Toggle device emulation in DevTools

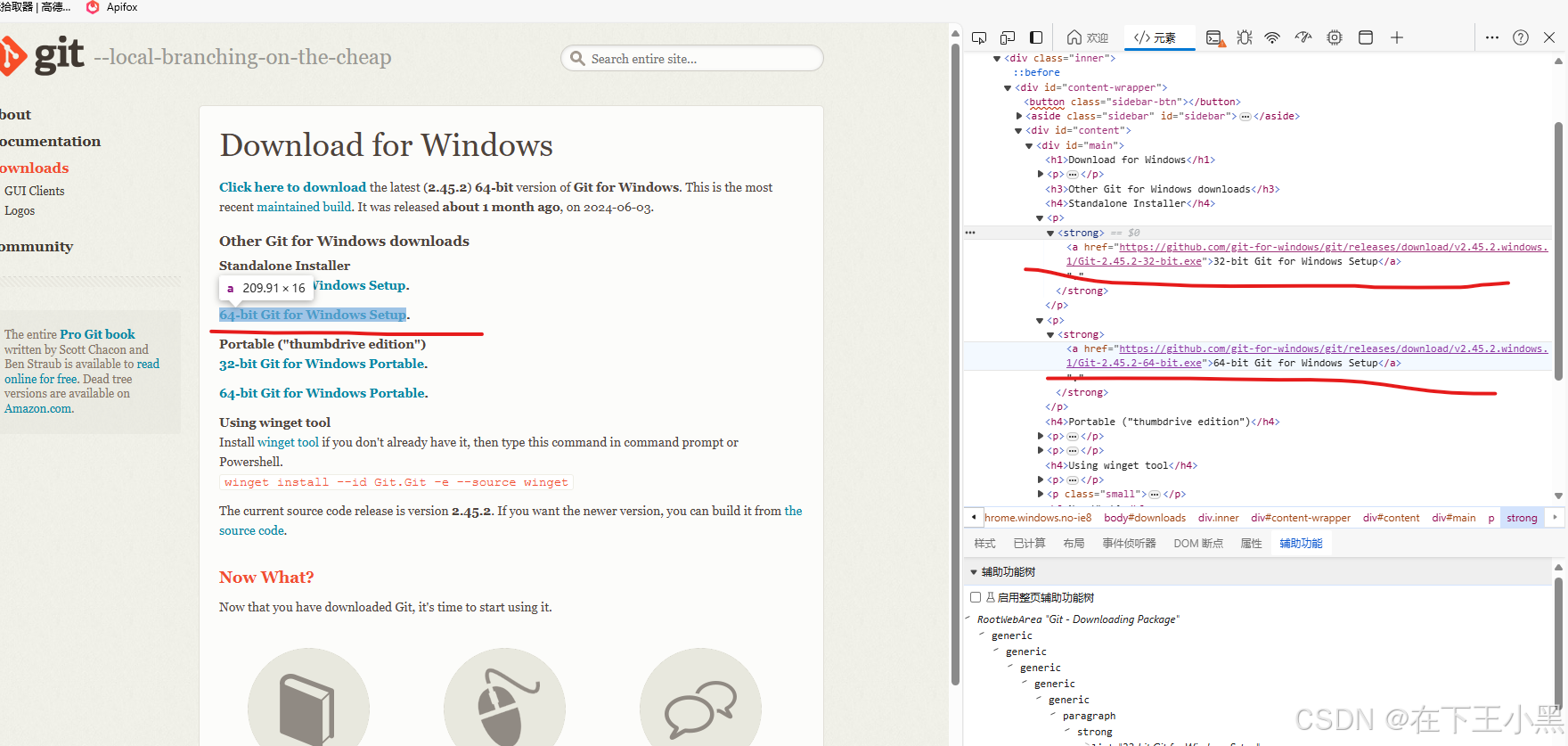1008,37
